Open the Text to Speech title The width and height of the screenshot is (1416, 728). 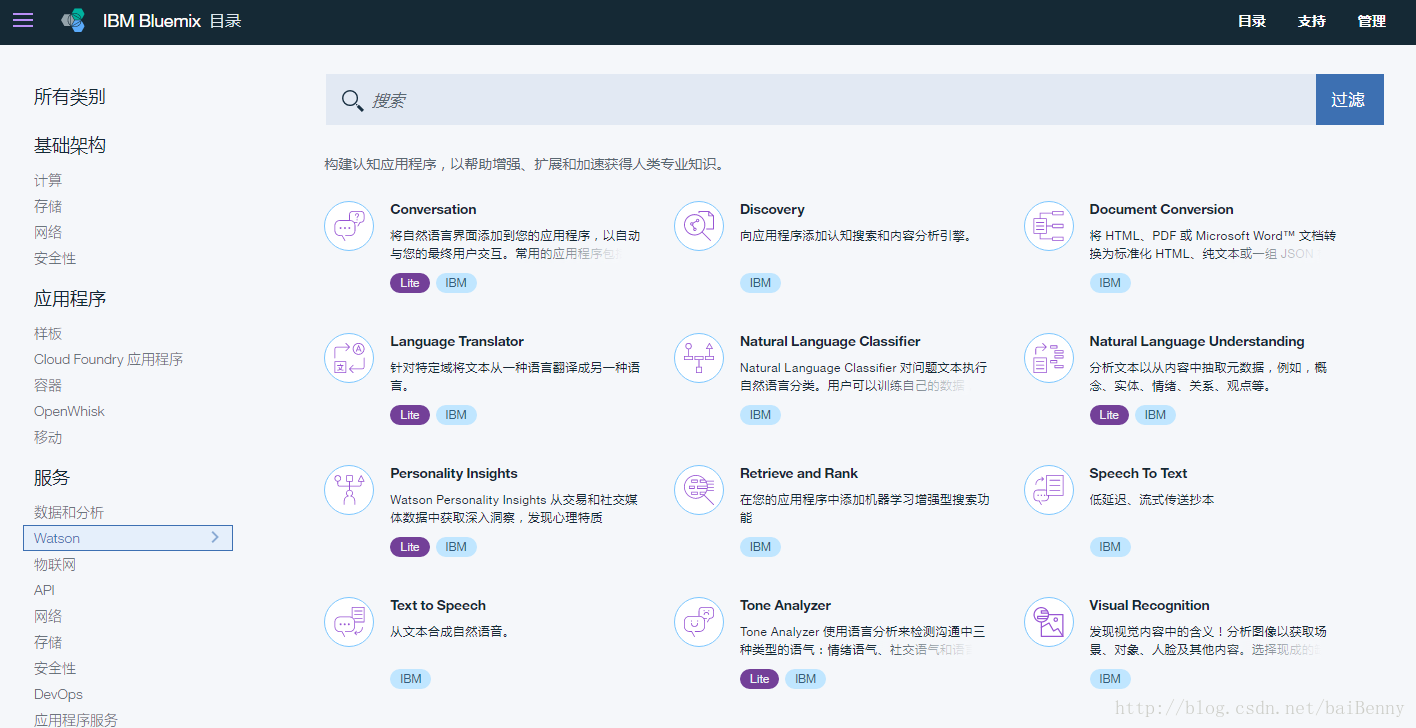pos(438,605)
